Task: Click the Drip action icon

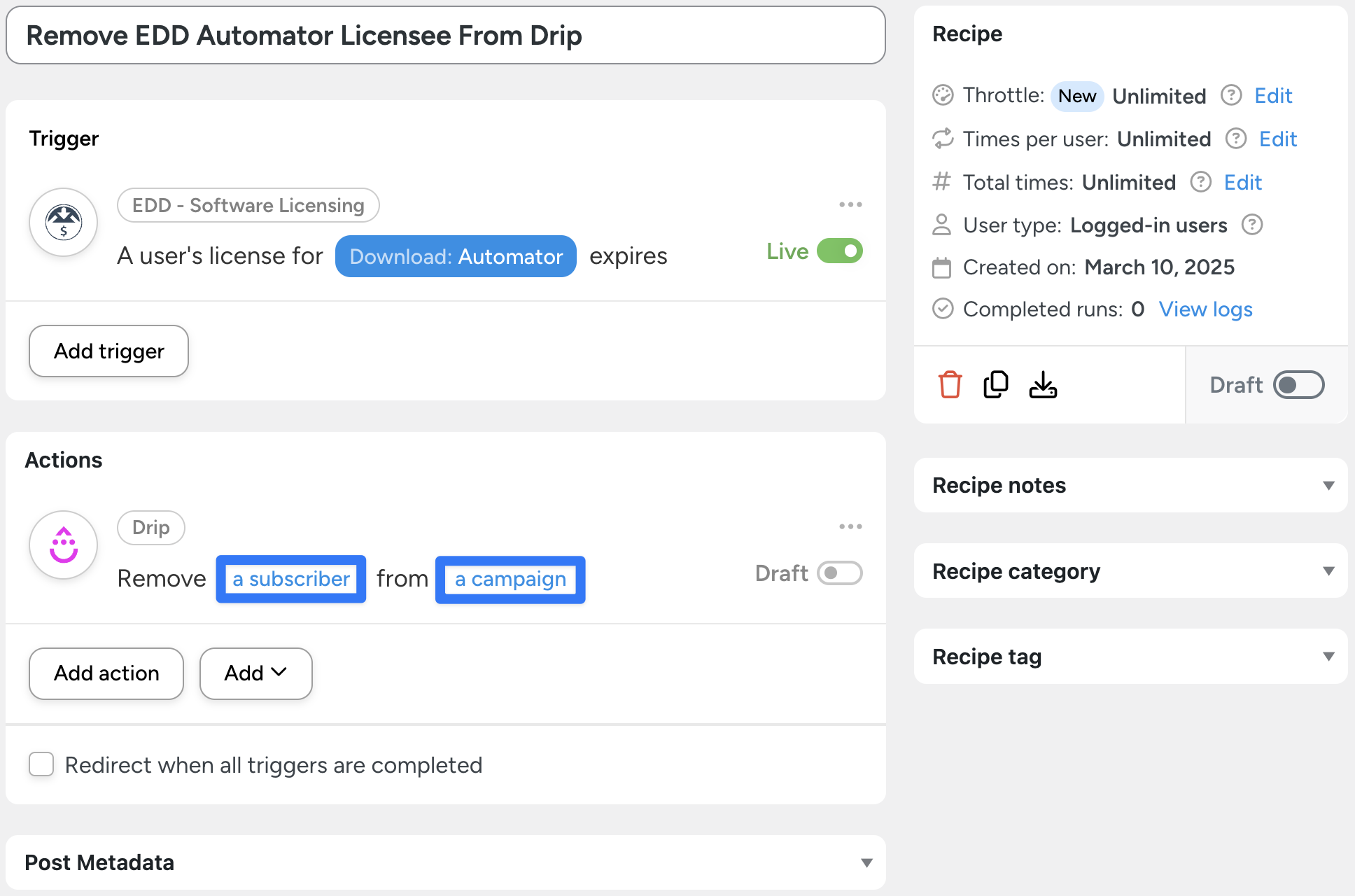Action: [63, 545]
